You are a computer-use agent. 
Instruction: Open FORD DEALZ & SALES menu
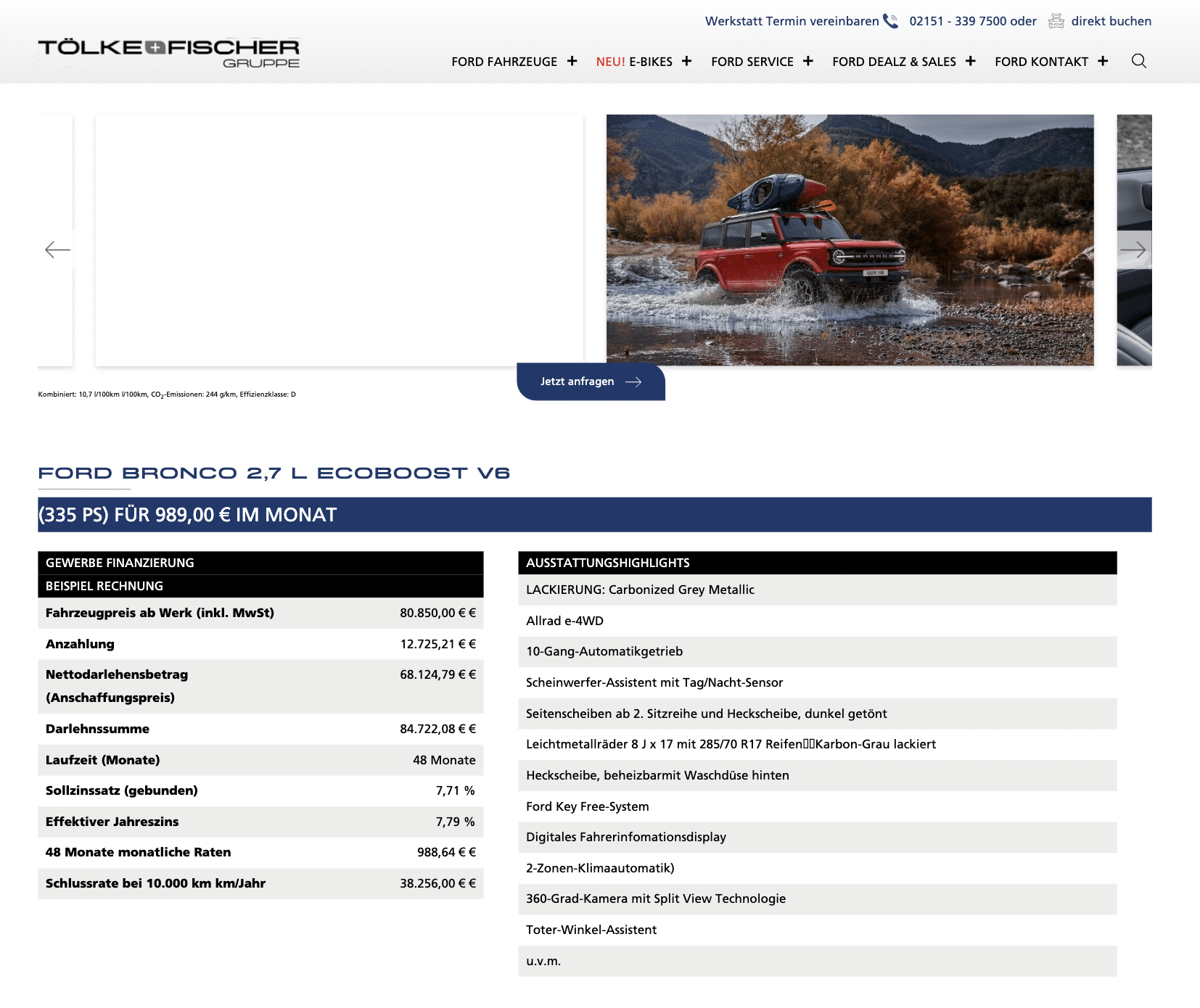click(x=894, y=62)
